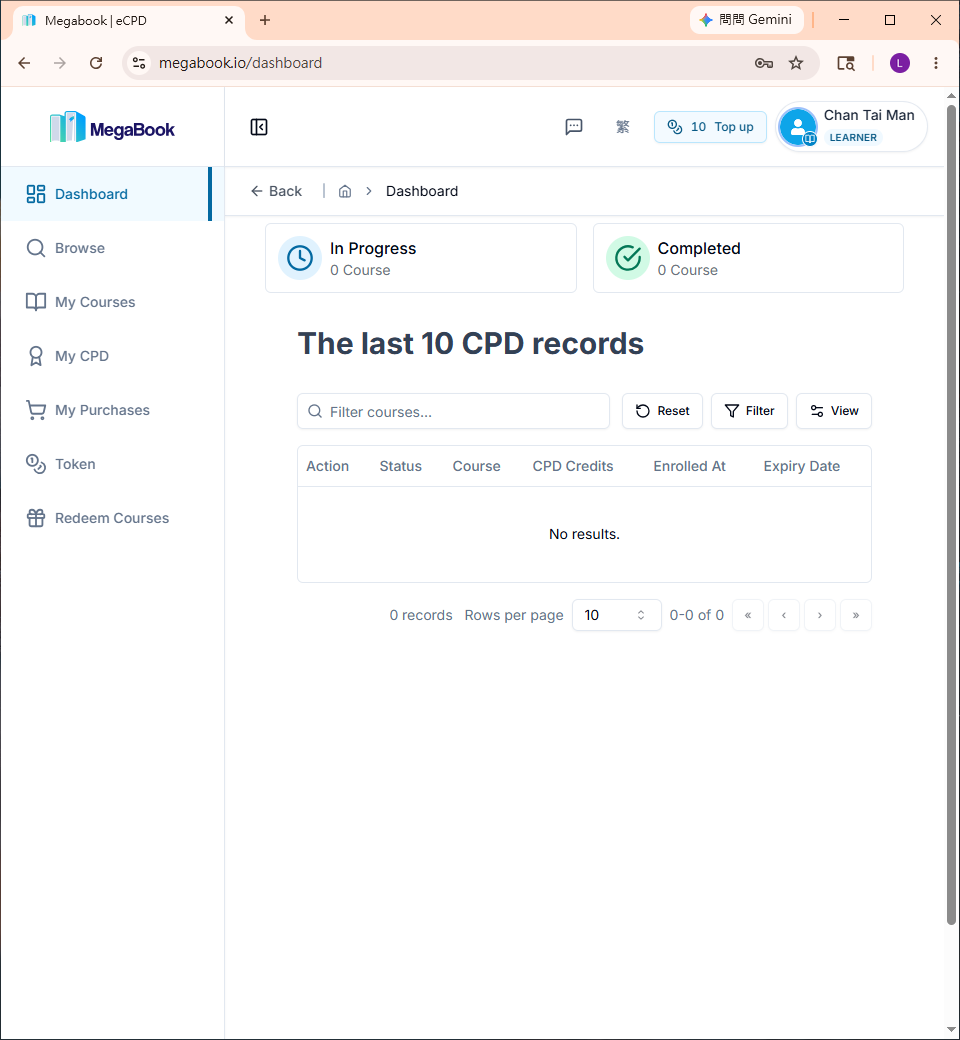Click the Completed checkmark icon
This screenshot has width=960, height=1040.
628,258
